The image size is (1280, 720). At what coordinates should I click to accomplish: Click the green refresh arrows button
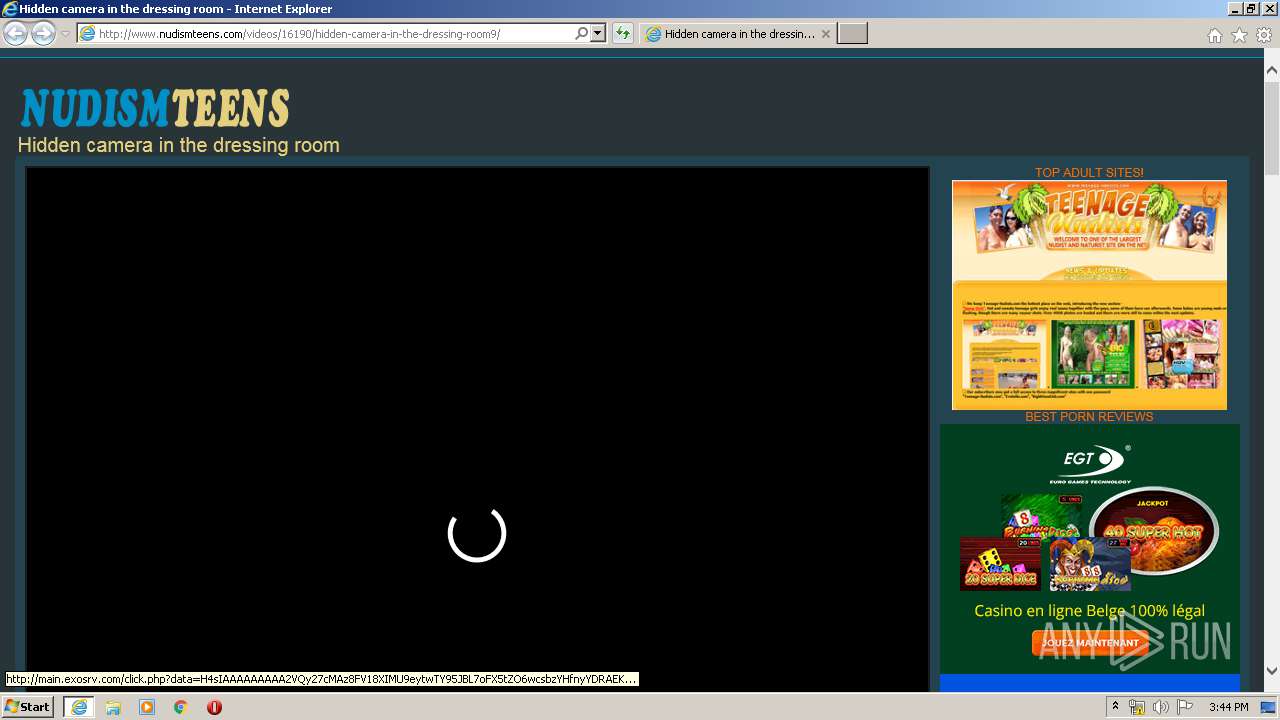tap(623, 34)
